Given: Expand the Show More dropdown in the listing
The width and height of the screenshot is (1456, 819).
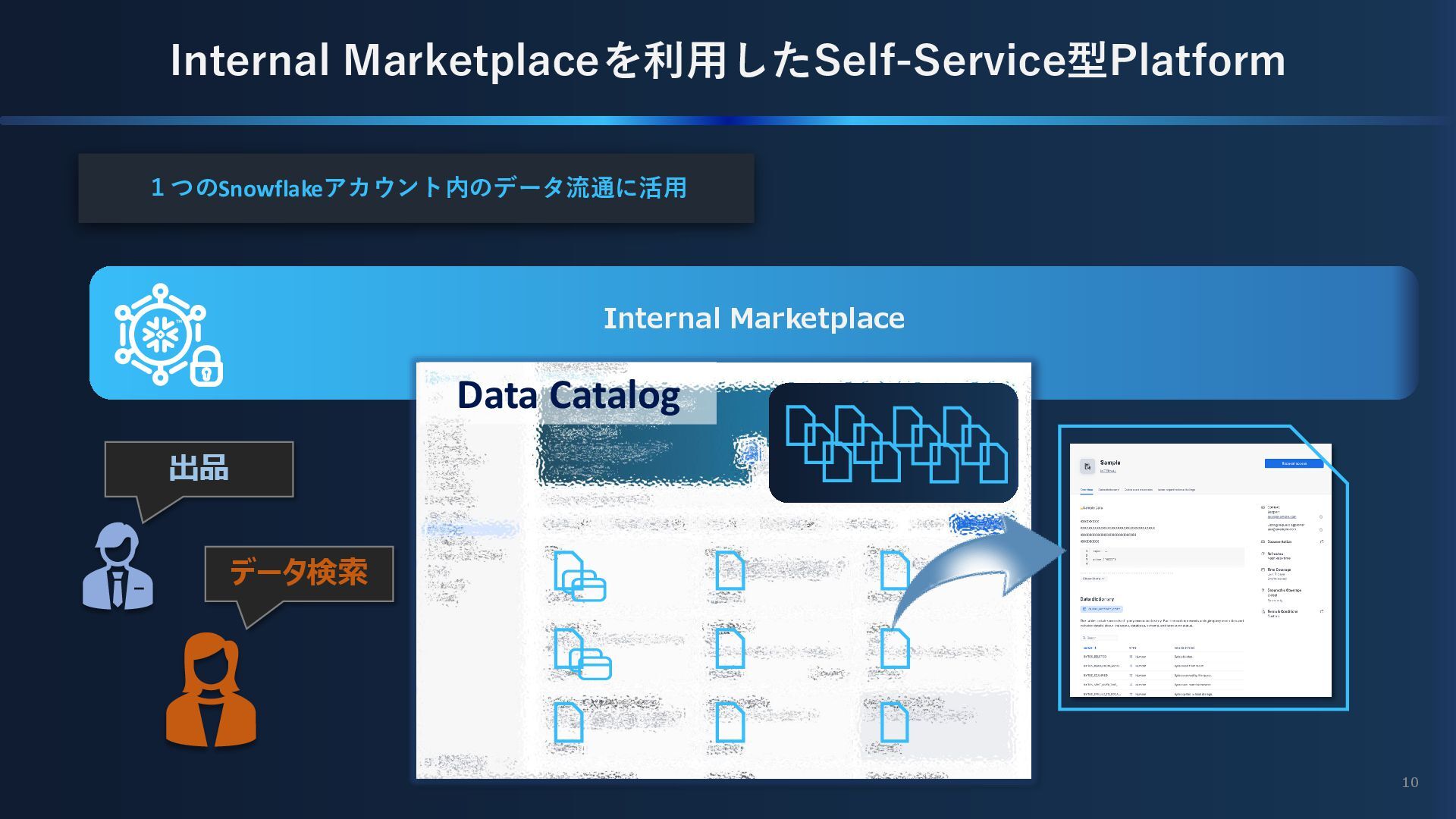Looking at the screenshot, I should coord(1093,579).
